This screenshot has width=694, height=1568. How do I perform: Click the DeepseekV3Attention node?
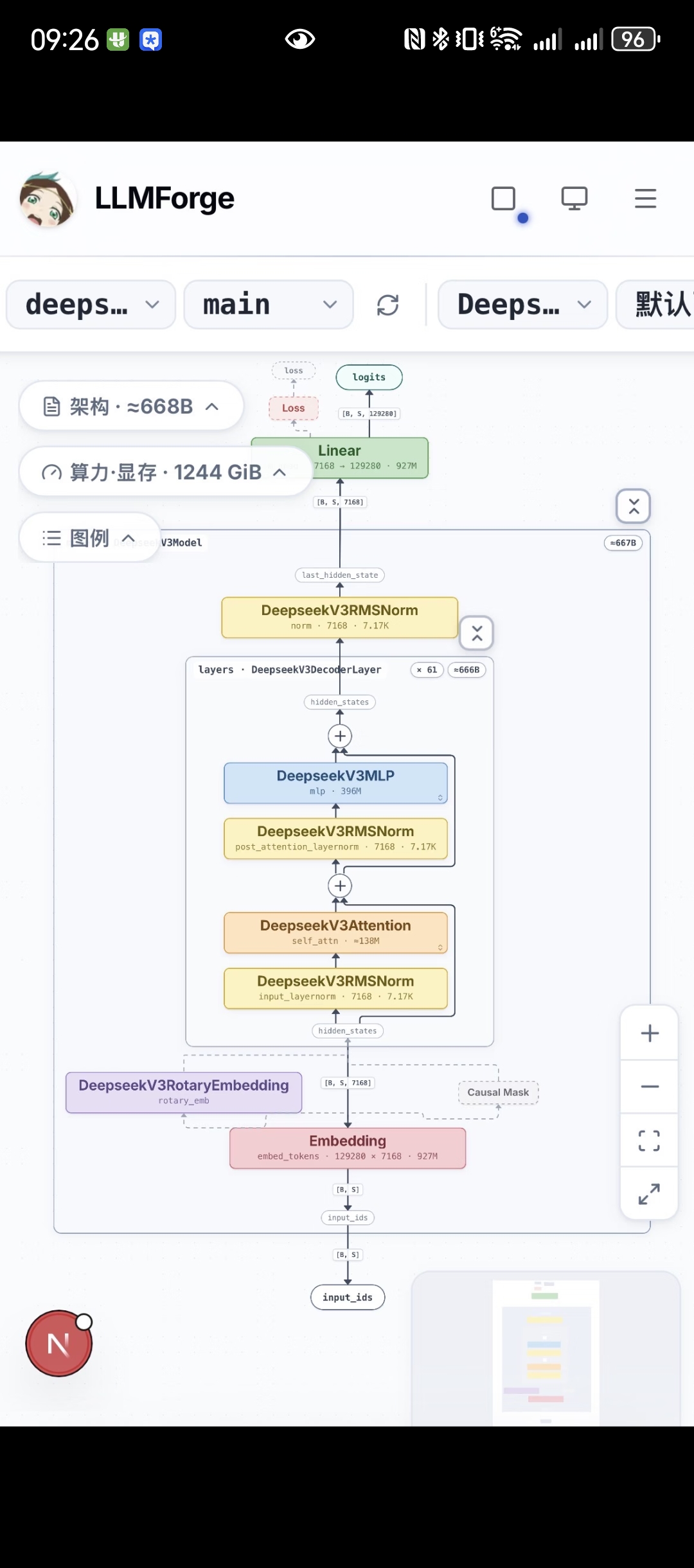pos(335,932)
